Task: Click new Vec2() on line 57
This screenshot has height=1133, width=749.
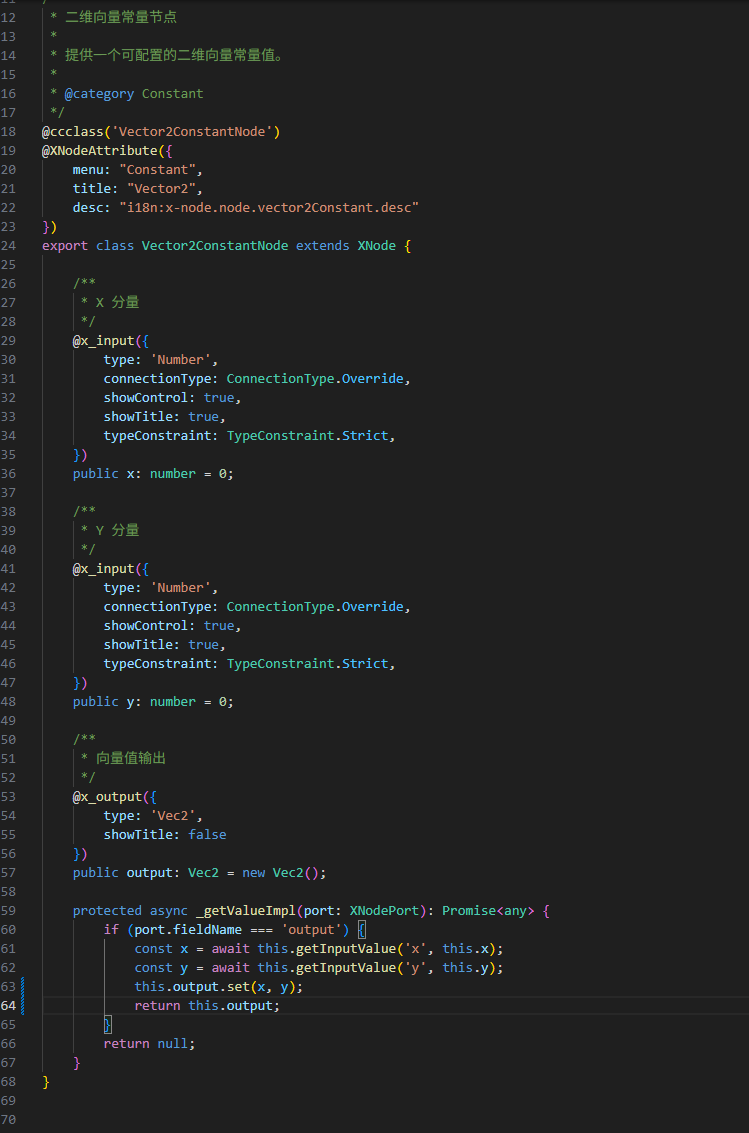Action: pyautogui.click(x=280, y=873)
